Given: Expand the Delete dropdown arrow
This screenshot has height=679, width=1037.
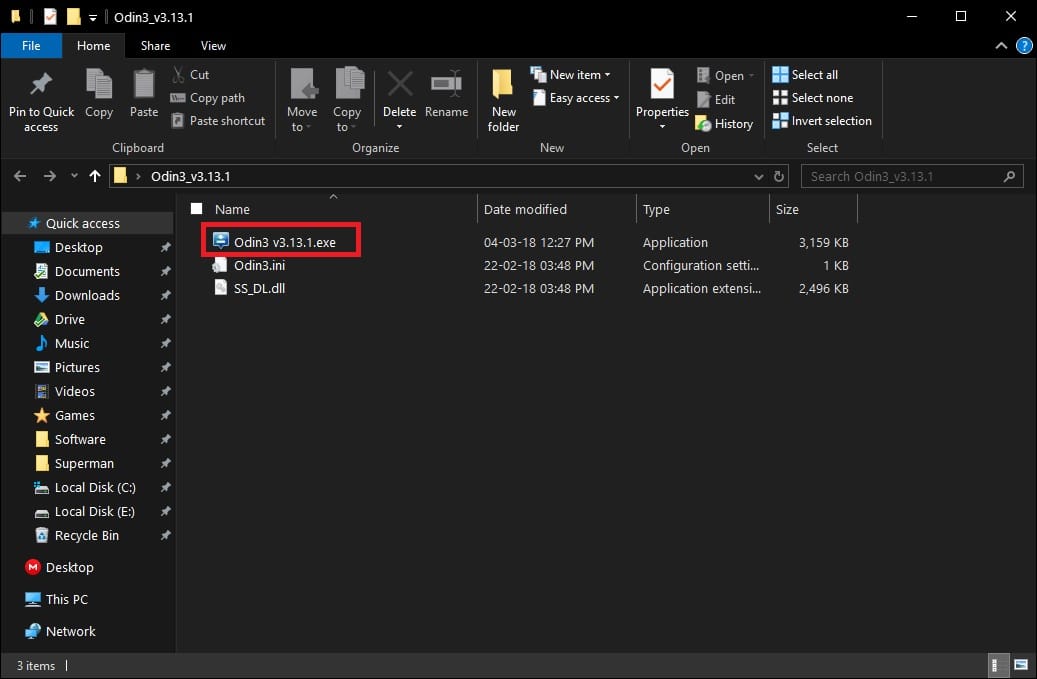Looking at the screenshot, I should pyautogui.click(x=399, y=127).
